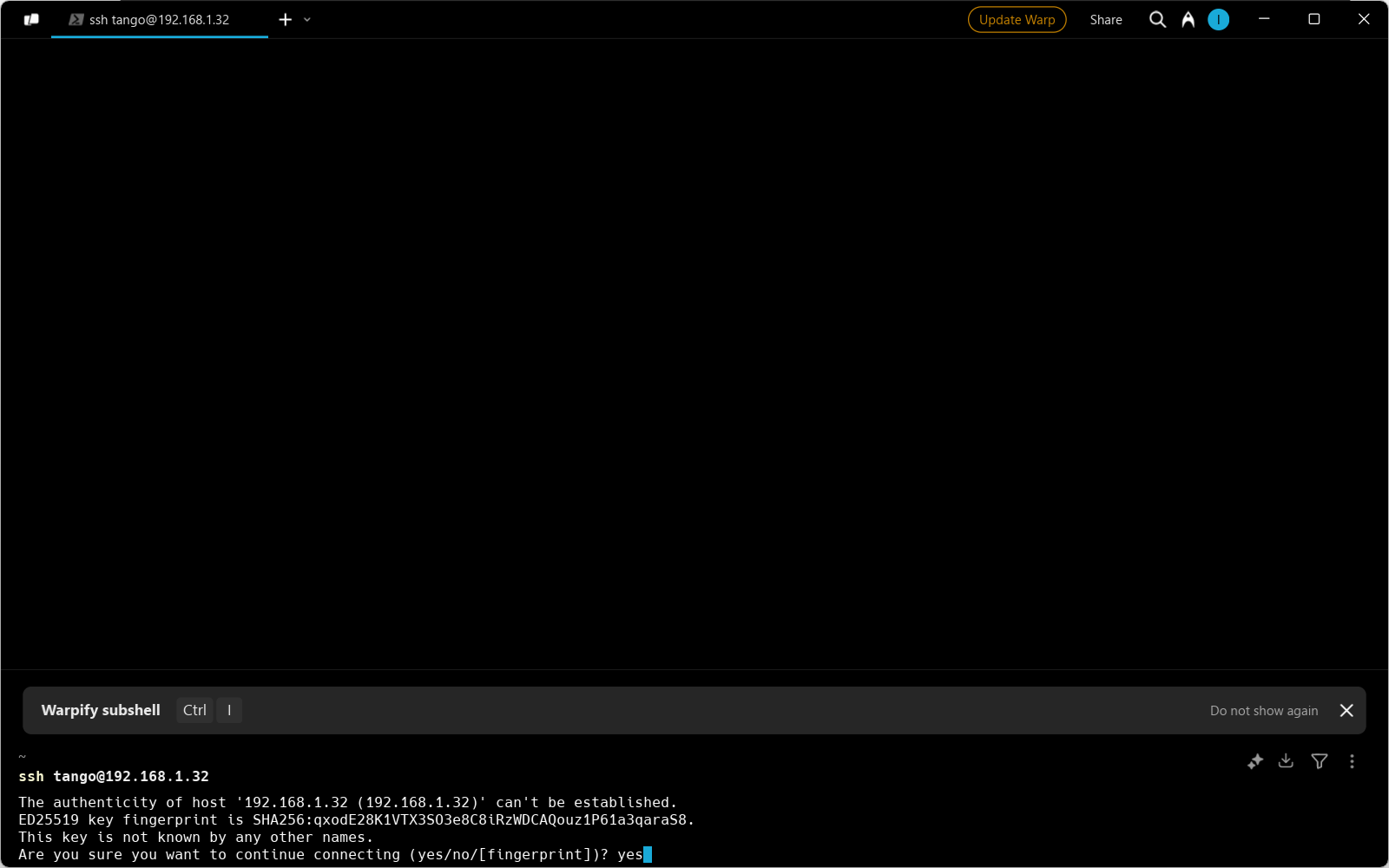Screen dimensions: 1389x868
Task: Close the Warp window
Action: tap(1363, 19)
